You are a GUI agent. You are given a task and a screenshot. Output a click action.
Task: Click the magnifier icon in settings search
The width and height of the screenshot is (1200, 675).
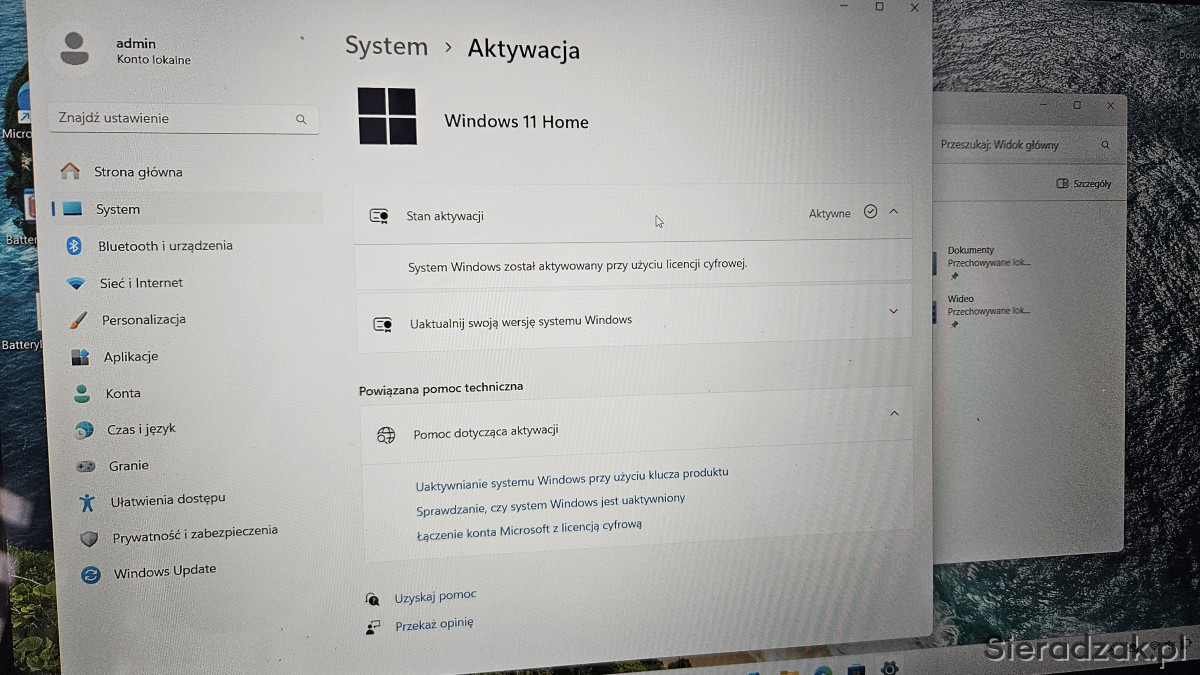click(301, 119)
